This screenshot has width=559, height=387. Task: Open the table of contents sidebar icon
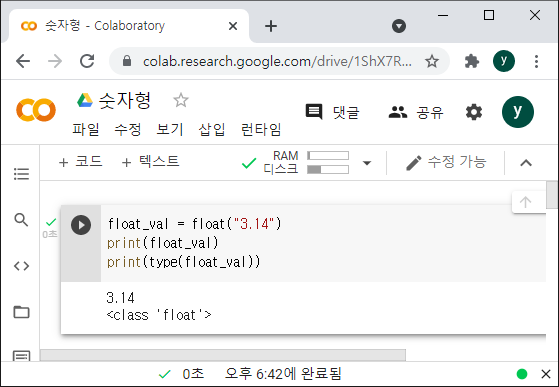(x=21, y=174)
